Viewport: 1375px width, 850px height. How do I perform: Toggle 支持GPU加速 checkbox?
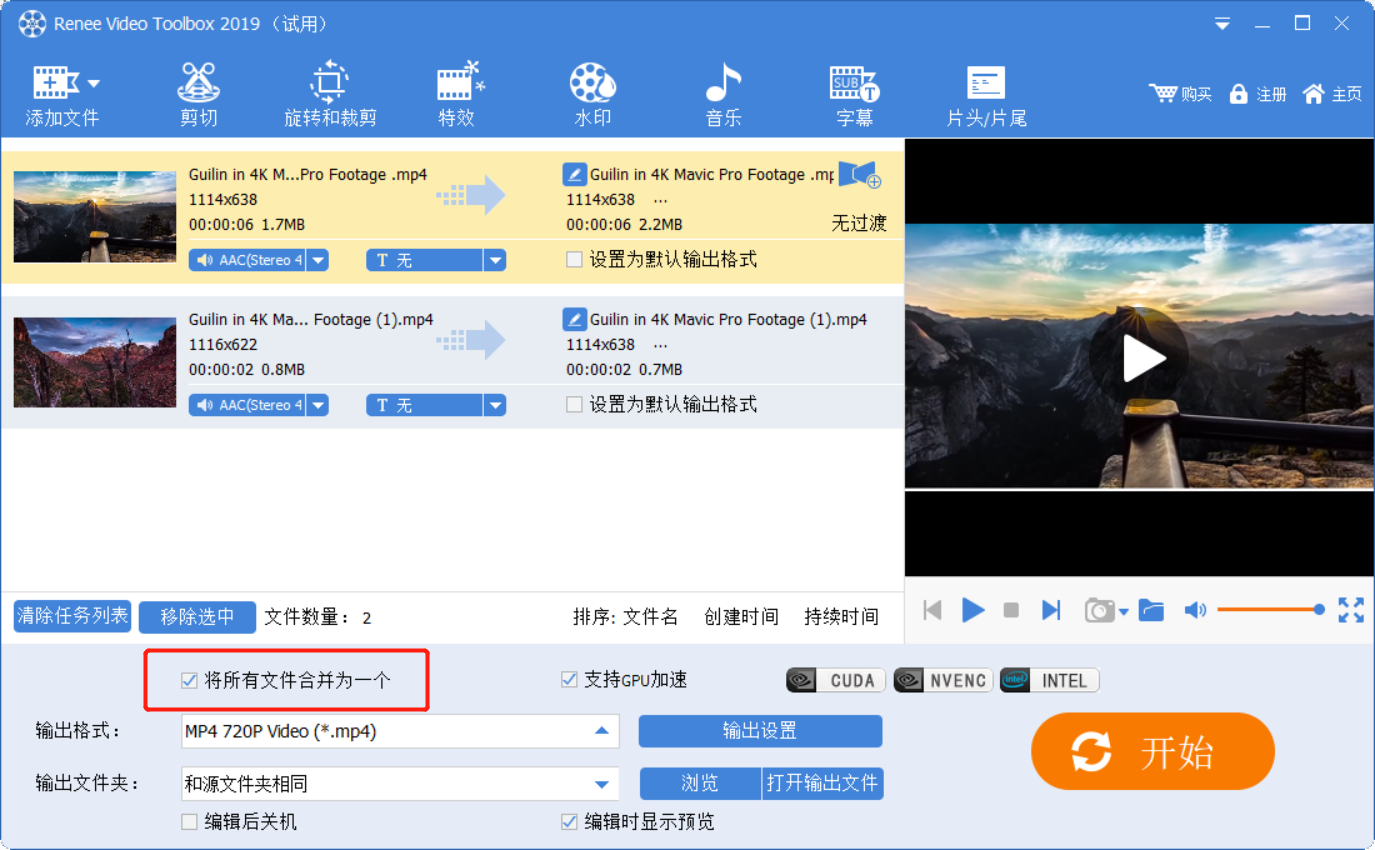[x=569, y=680]
